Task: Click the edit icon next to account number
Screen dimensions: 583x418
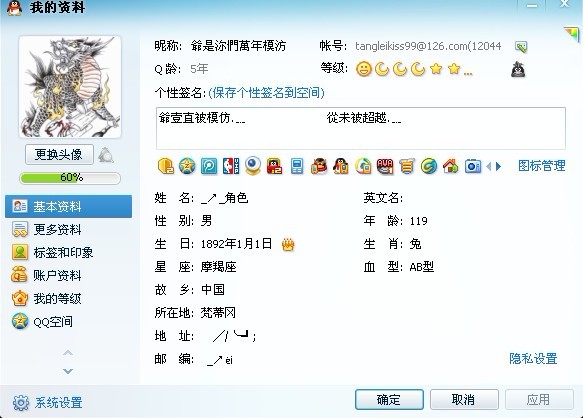Action: (521, 46)
